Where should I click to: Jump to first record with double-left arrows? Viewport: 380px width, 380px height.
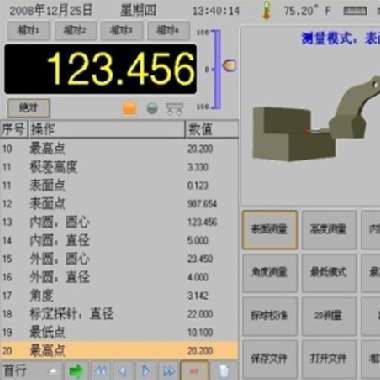pos(101,371)
